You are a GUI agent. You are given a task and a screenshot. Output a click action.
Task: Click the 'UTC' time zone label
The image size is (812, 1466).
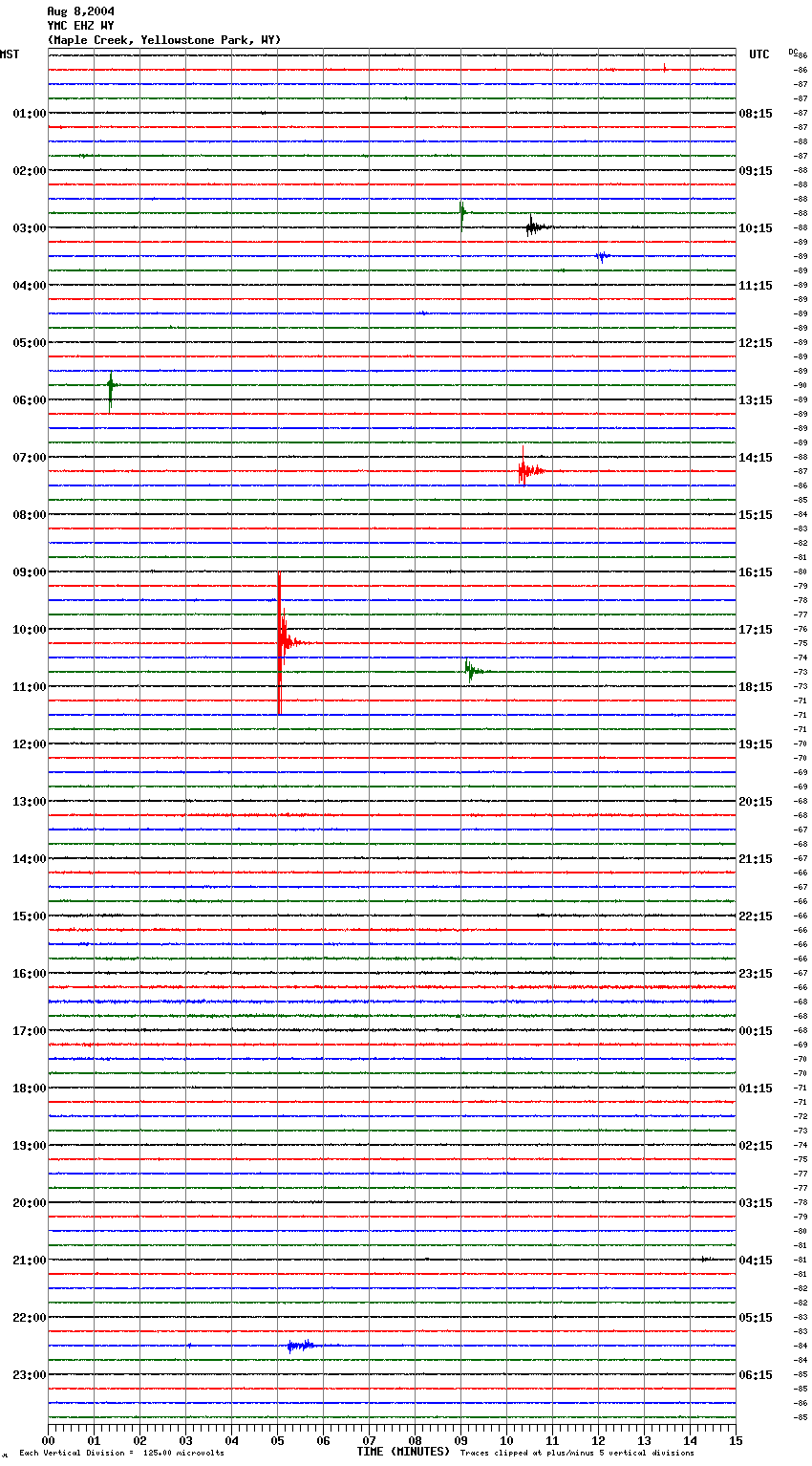pyautogui.click(x=759, y=54)
